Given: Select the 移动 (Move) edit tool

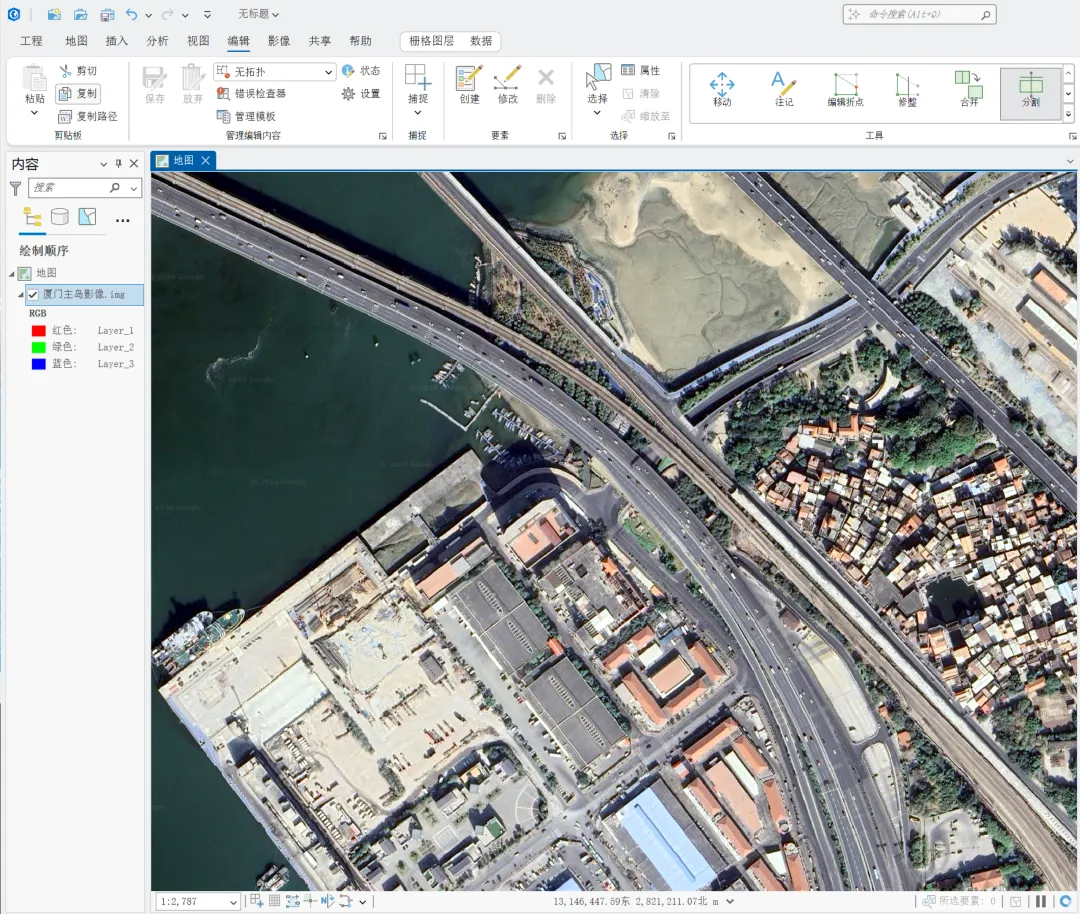Looking at the screenshot, I should point(722,88).
